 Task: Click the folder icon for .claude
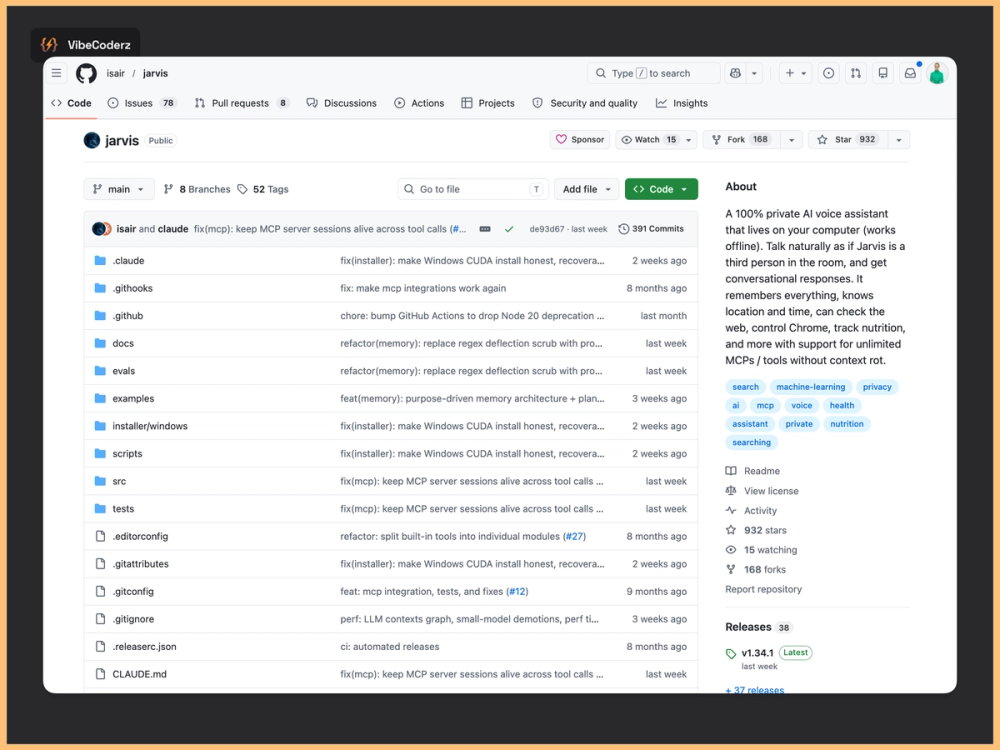(x=100, y=260)
